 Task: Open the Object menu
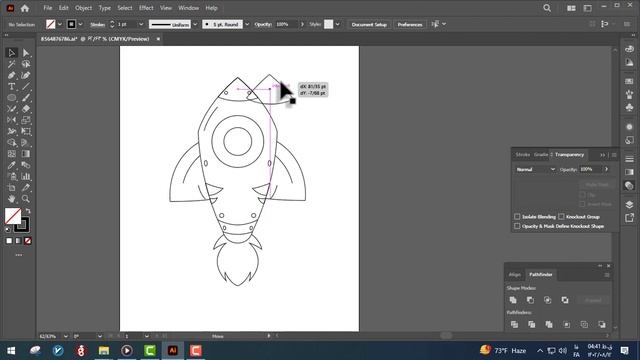(83, 8)
